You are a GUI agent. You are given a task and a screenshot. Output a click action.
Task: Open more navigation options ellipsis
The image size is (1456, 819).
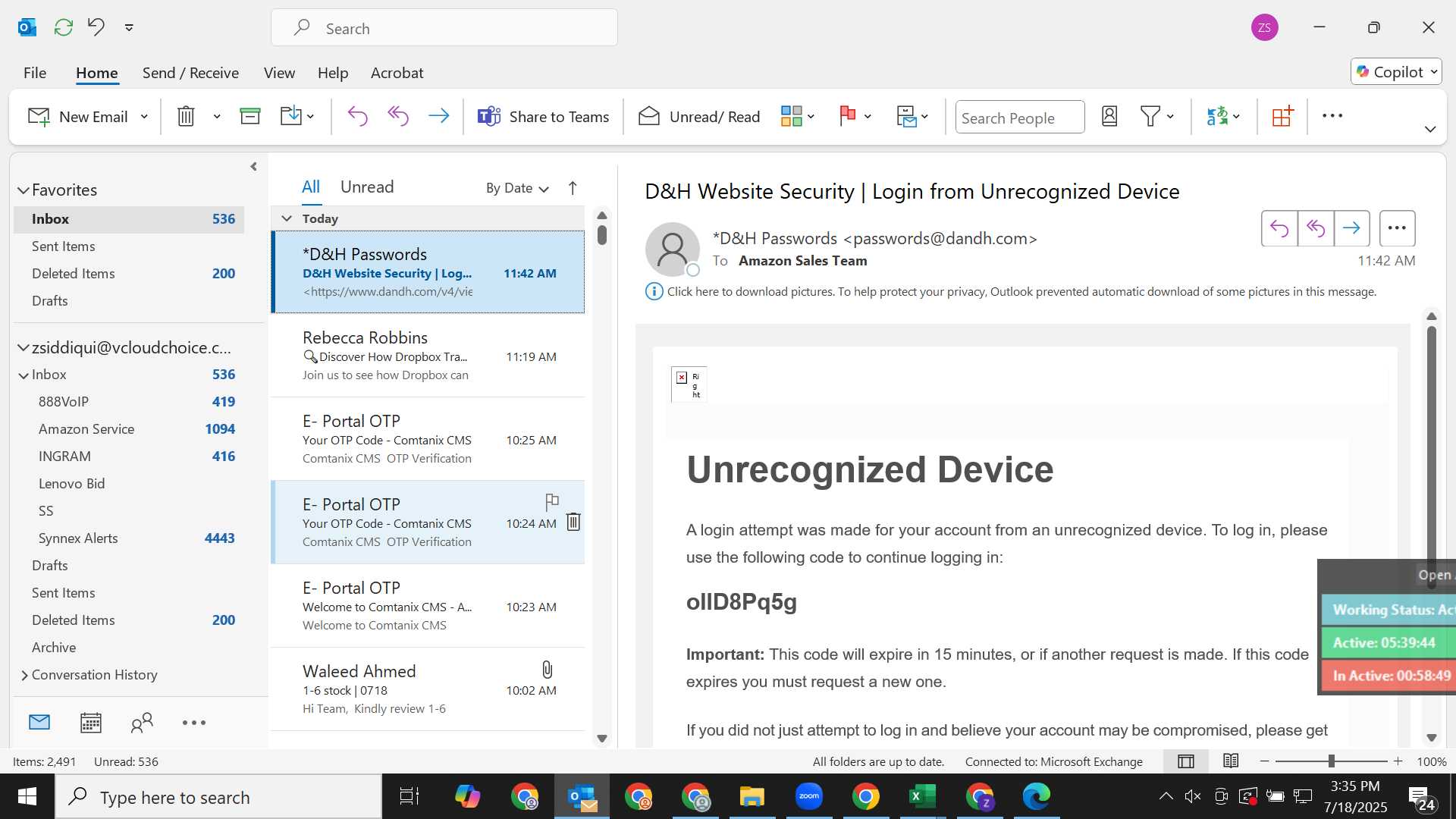pyautogui.click(x=194, y=723)
